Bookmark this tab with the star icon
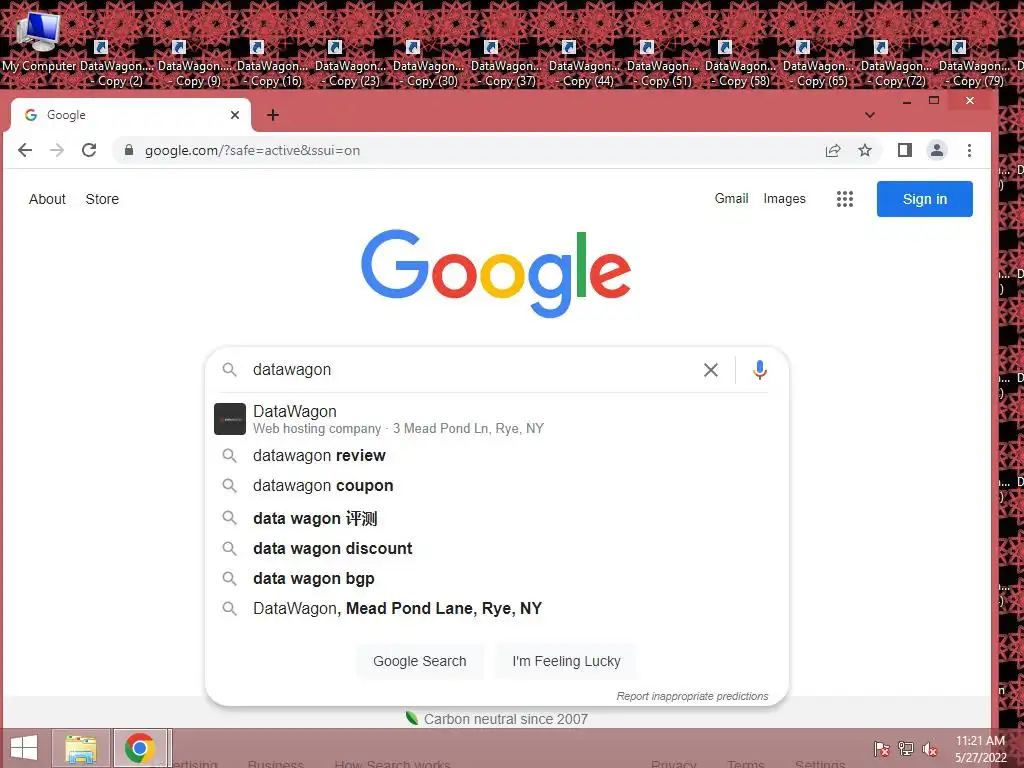1024x768 pixels. (865, 151)
